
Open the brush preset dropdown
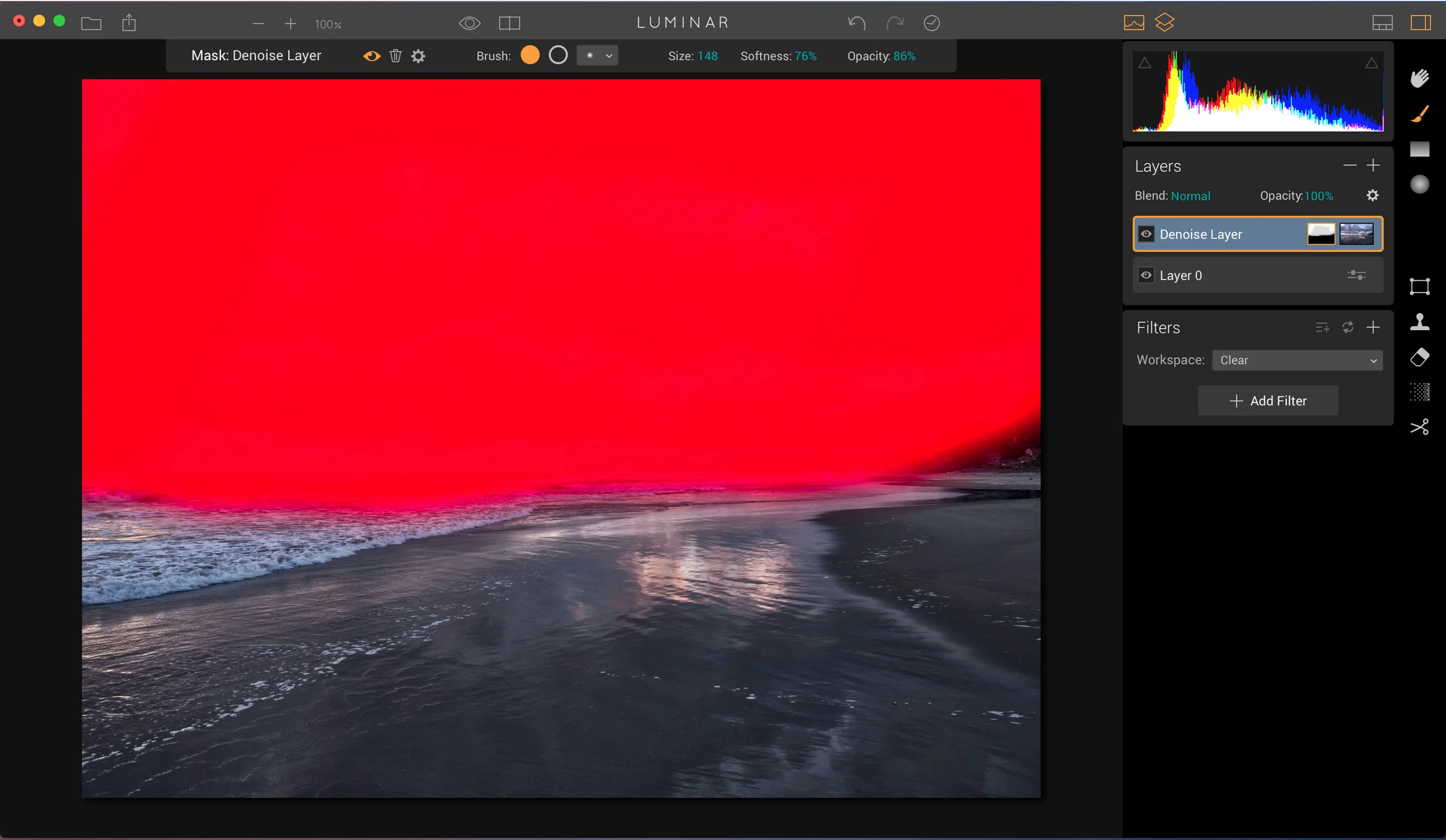tap(597, 55)
